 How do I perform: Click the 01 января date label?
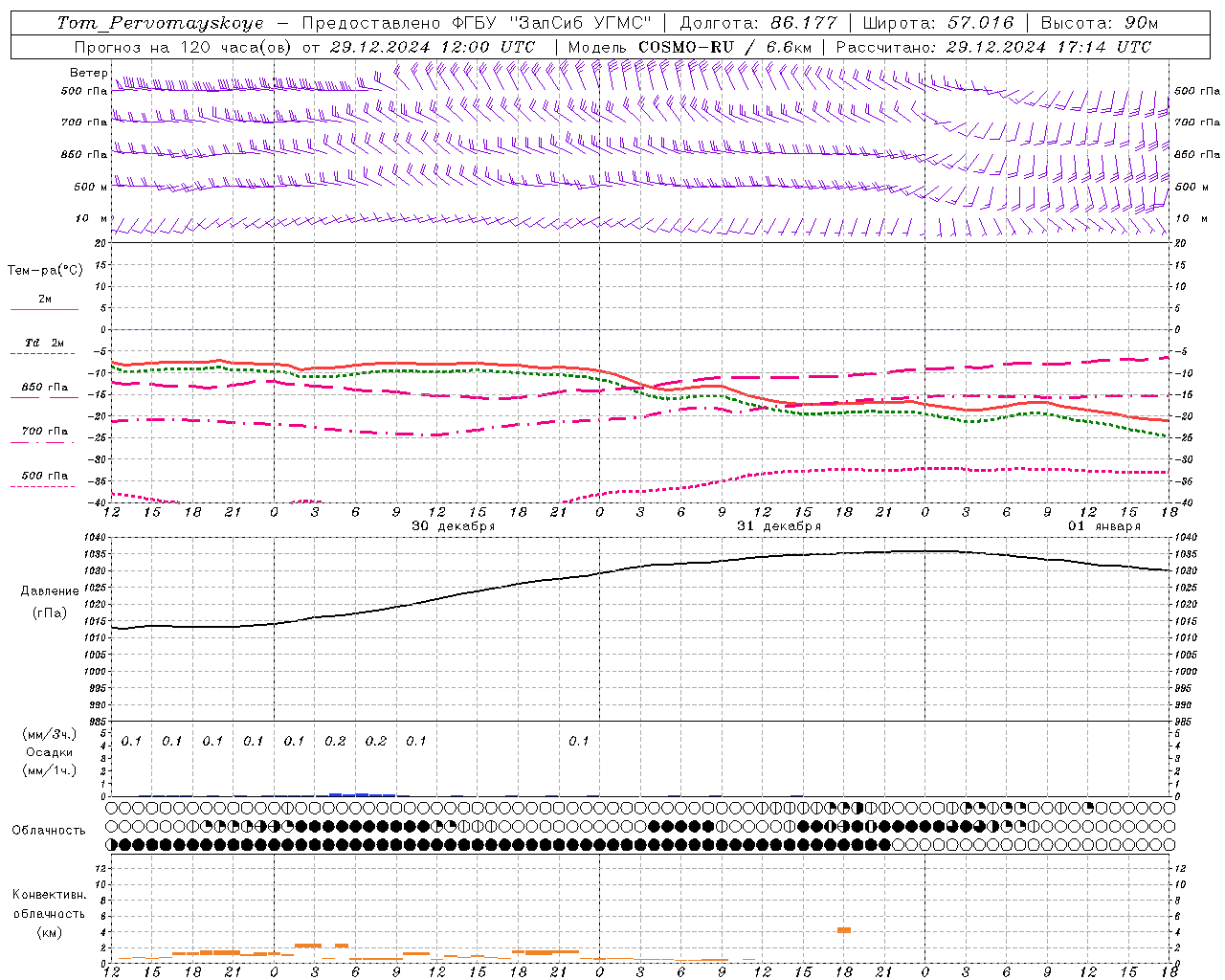[1104, 525]
